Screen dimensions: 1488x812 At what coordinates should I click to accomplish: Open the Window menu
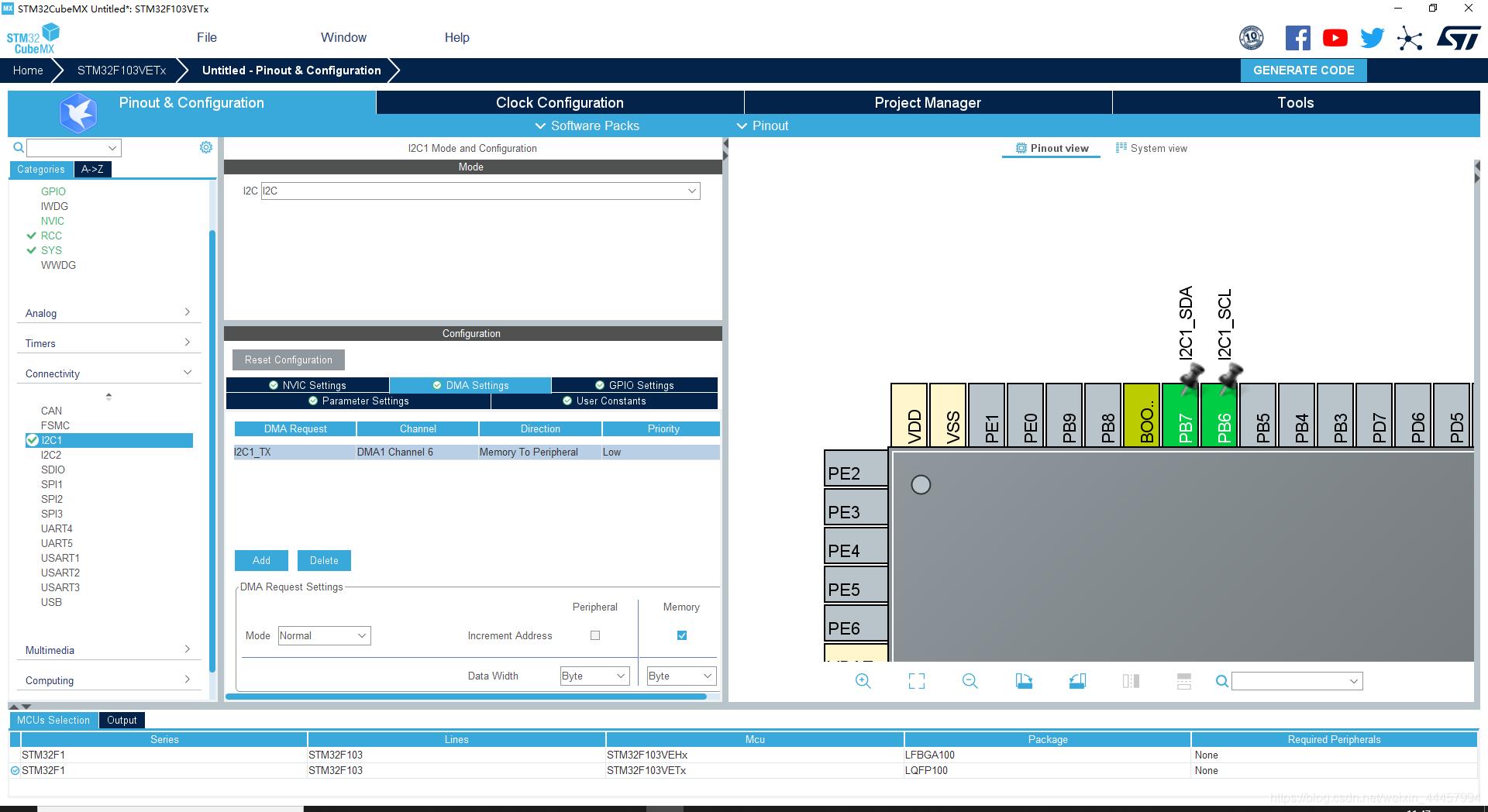coord(343,37)
